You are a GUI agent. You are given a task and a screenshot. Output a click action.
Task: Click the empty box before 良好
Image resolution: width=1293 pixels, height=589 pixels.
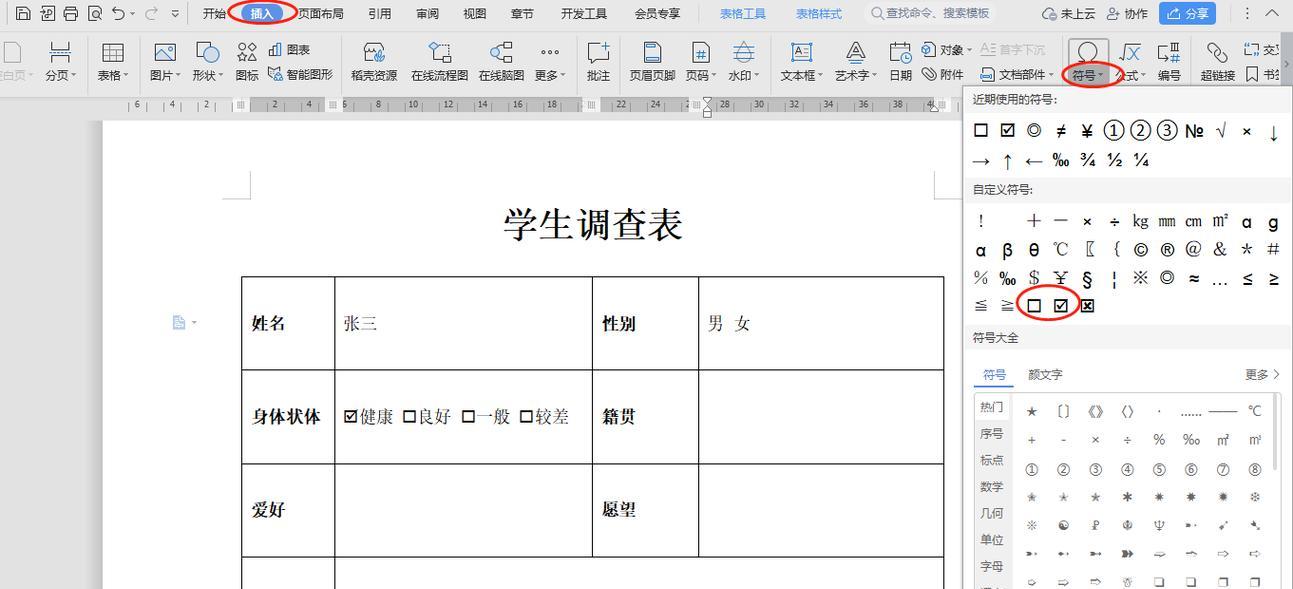pos(409,416)
